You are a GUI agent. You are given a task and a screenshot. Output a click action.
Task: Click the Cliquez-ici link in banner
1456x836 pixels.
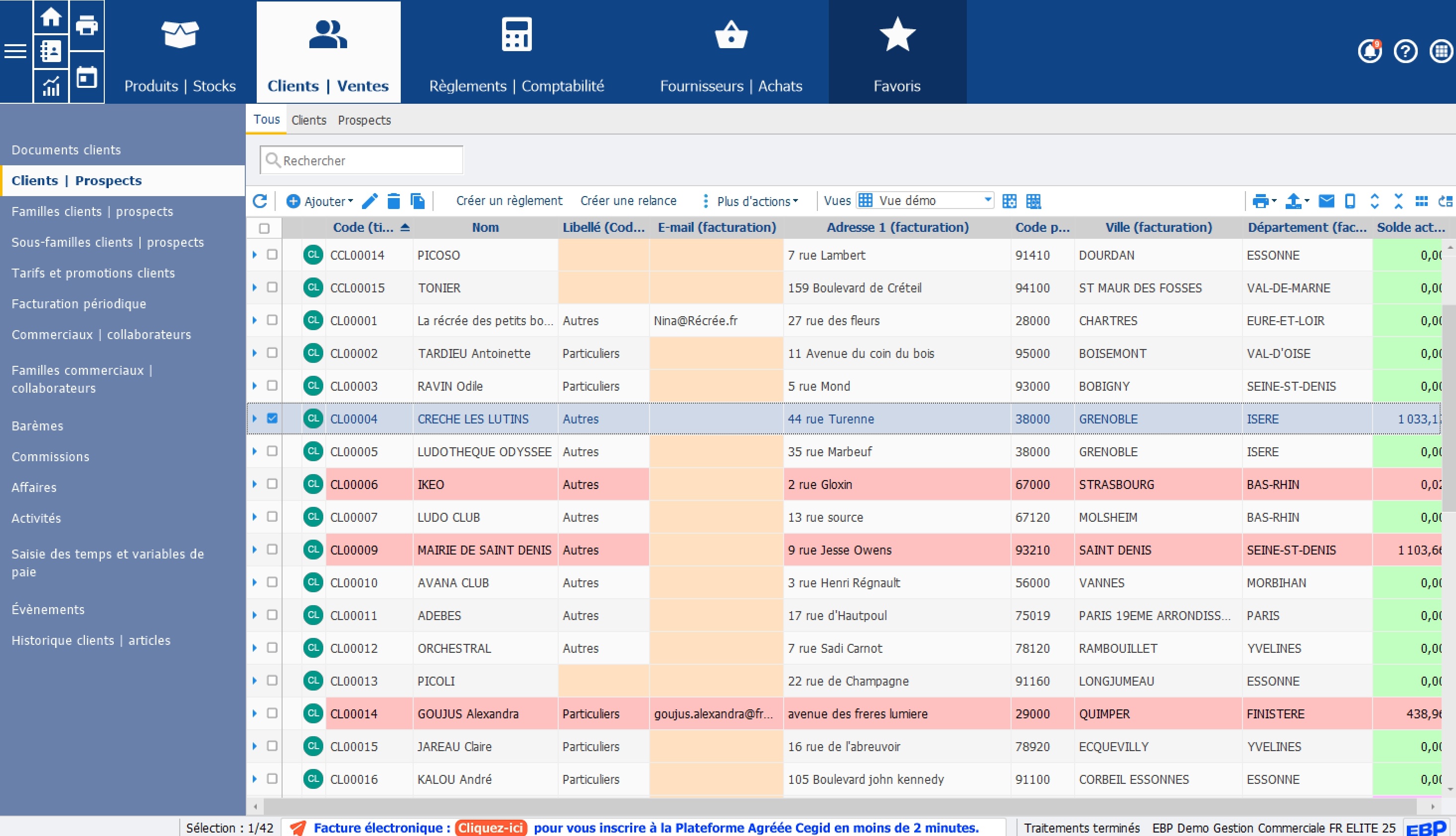[x=491, y=828]
